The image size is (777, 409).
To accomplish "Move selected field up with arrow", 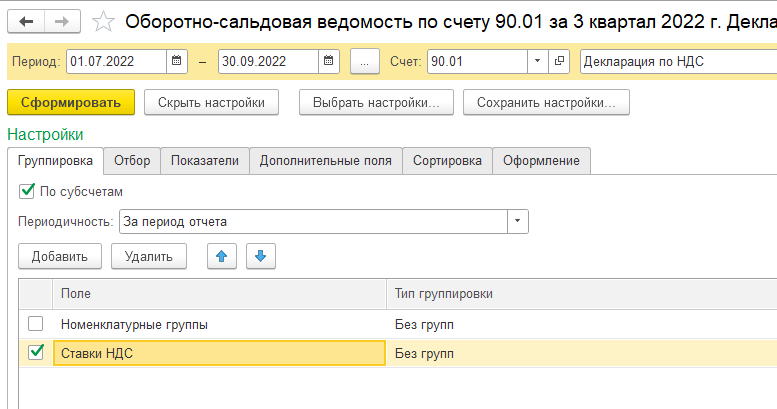I will click(x=222, y=256).
